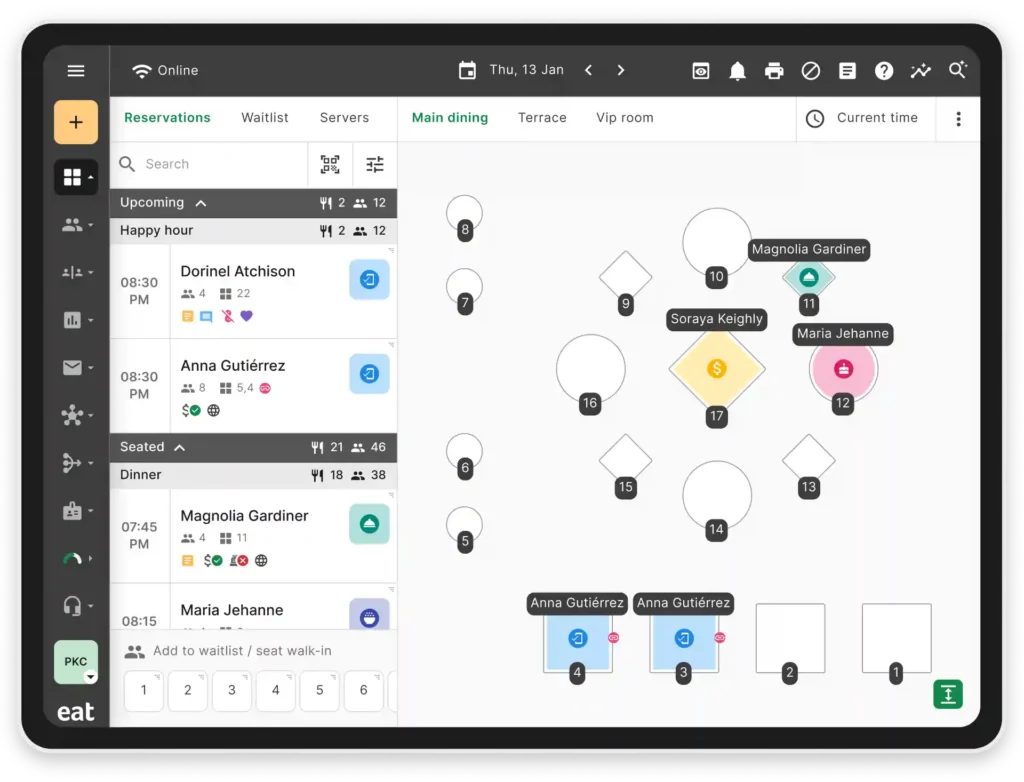Open the hamburger menu

tap(76, 71)
